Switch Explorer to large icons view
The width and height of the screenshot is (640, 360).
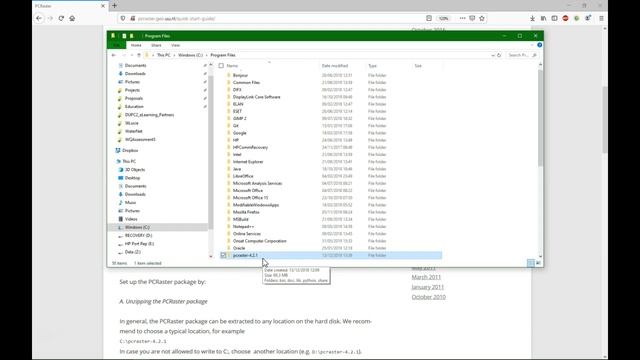pos(538,263)
